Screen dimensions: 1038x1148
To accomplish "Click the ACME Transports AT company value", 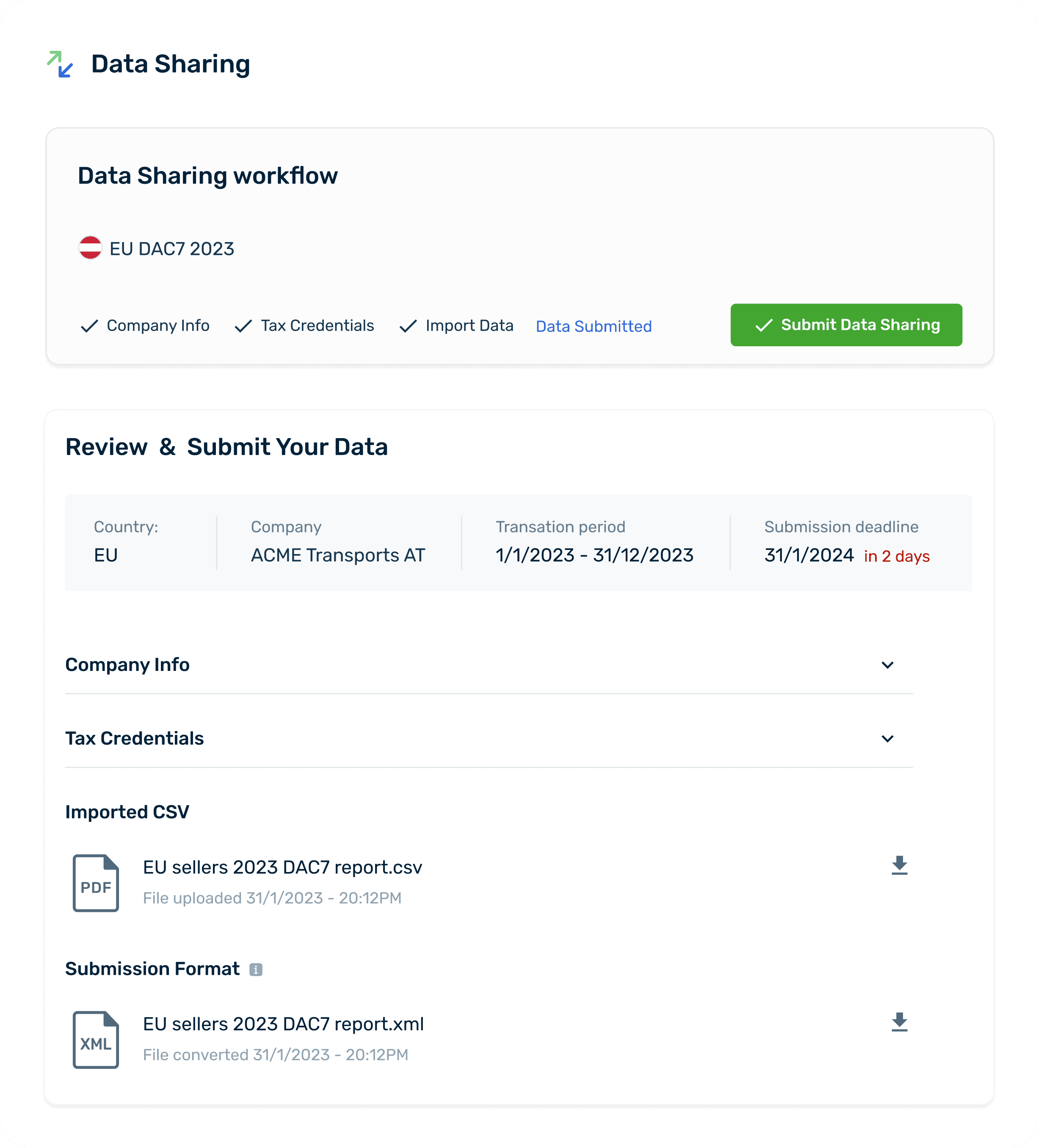I will click(338, 555).
